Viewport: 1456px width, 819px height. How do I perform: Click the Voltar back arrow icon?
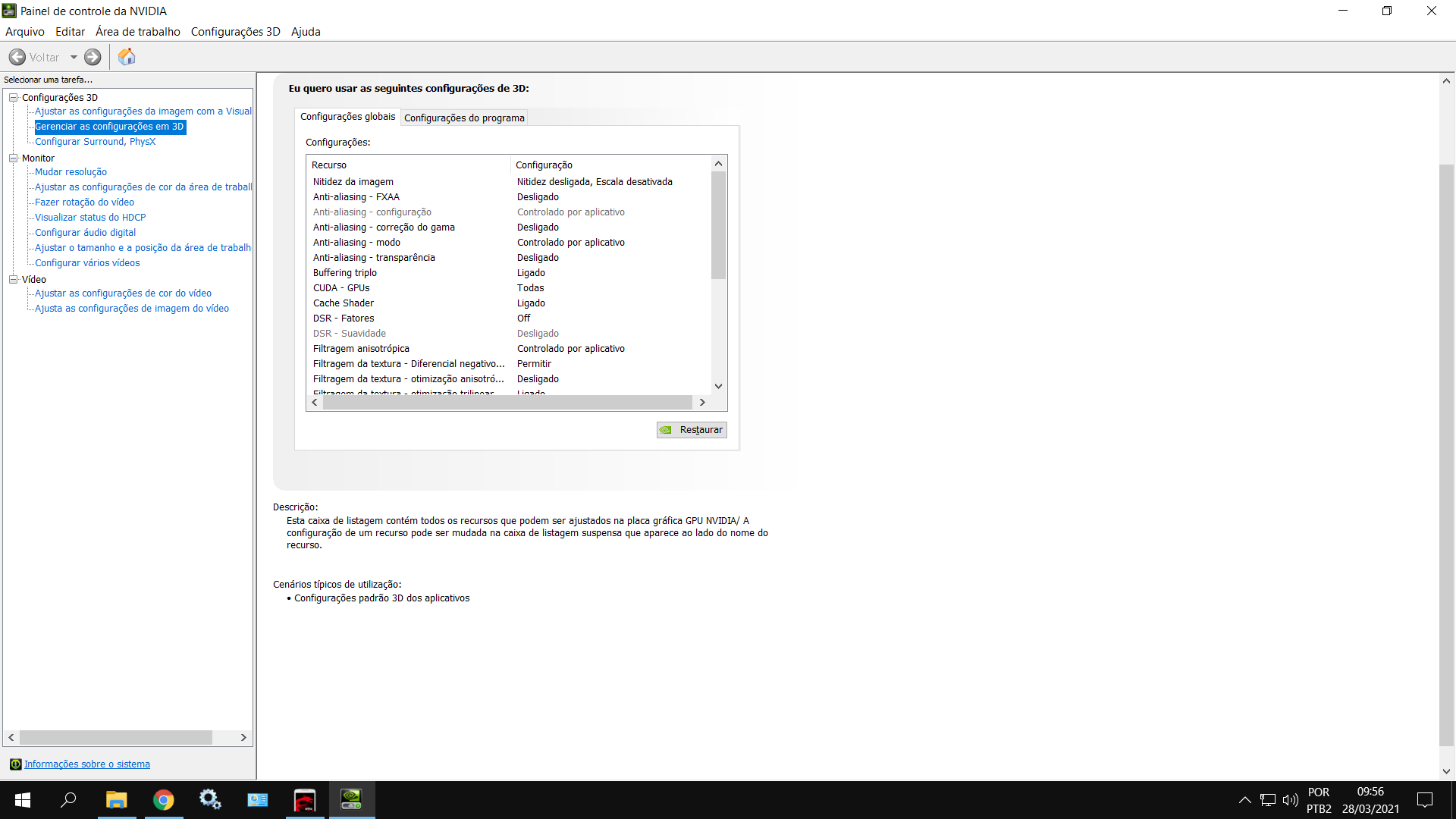17,57
